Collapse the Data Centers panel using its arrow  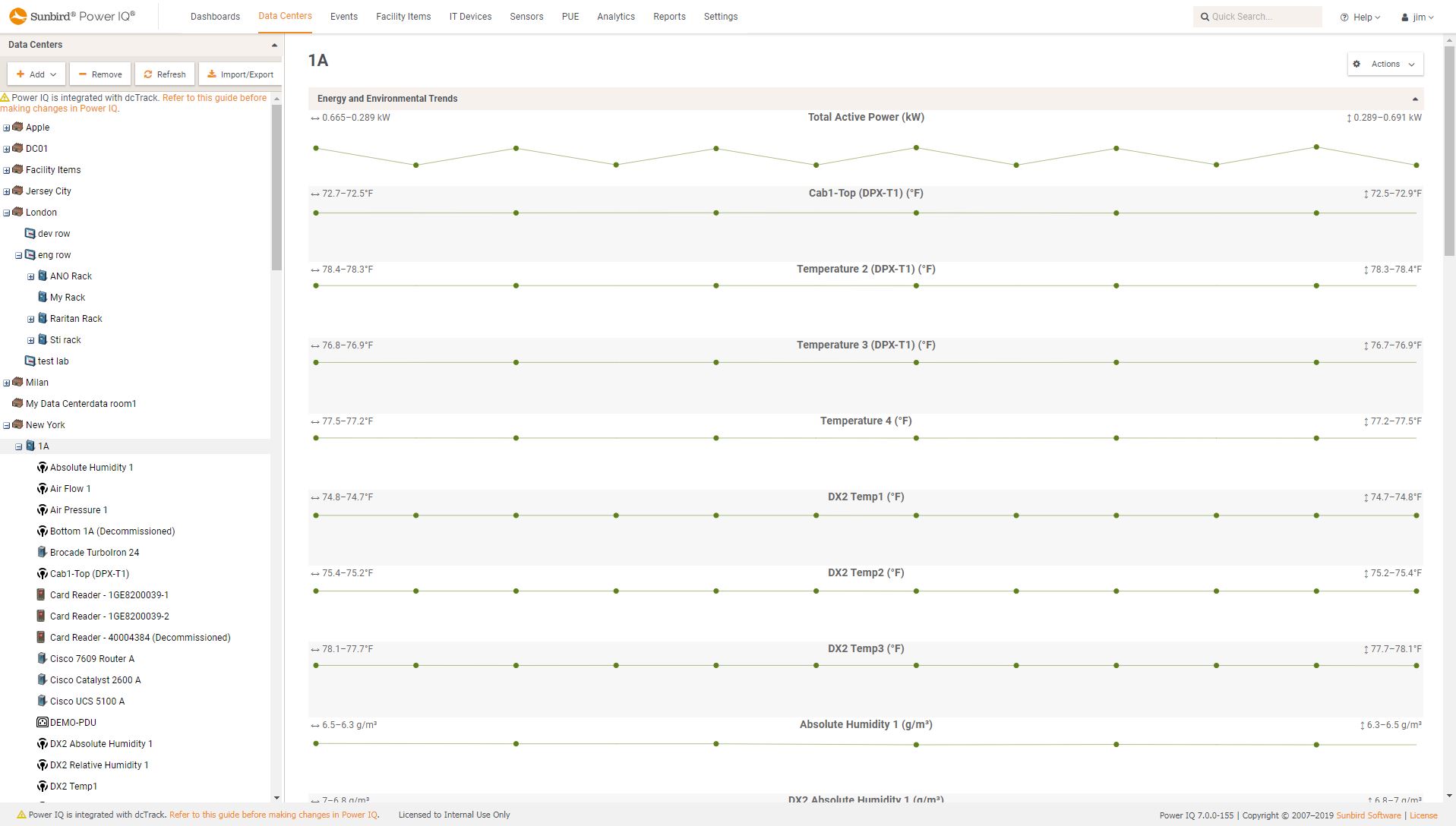pyautogui.click(x=274, y=44)
